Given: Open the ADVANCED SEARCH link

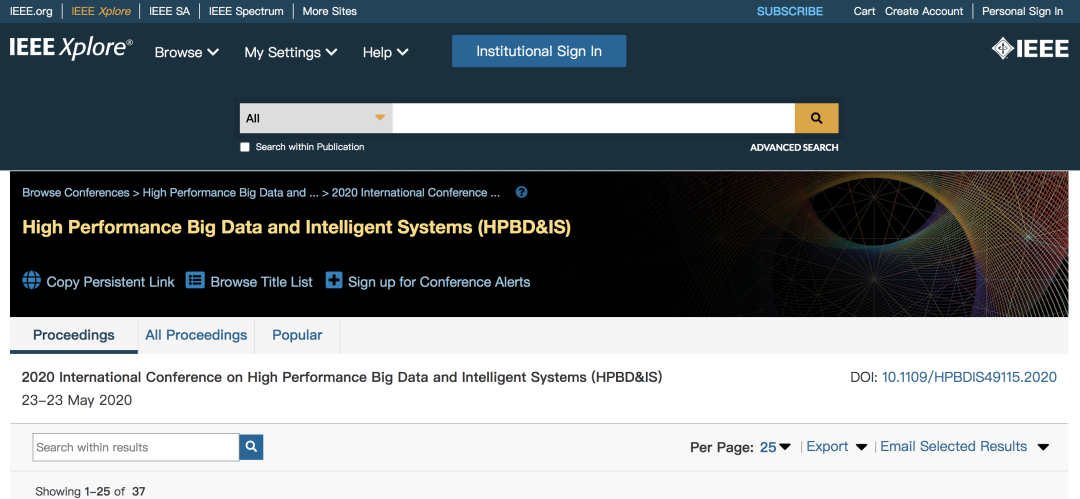Looking at the screenshot, I should [794, 147].
